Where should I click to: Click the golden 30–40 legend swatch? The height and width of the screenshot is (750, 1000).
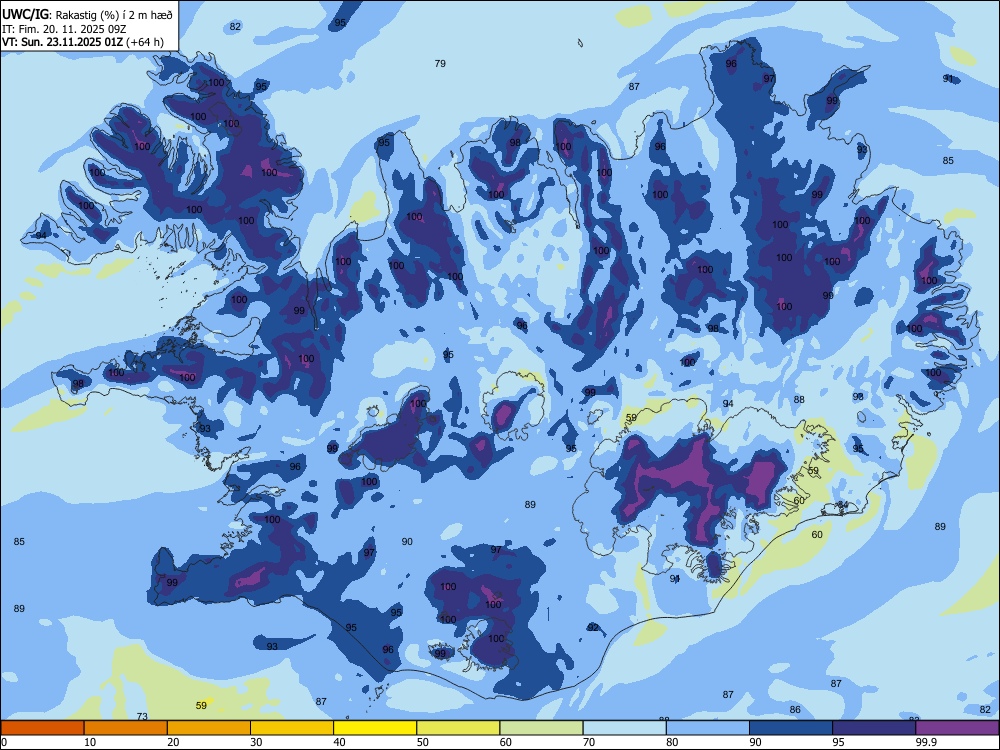pyautogui.click(x=292, y=728)
